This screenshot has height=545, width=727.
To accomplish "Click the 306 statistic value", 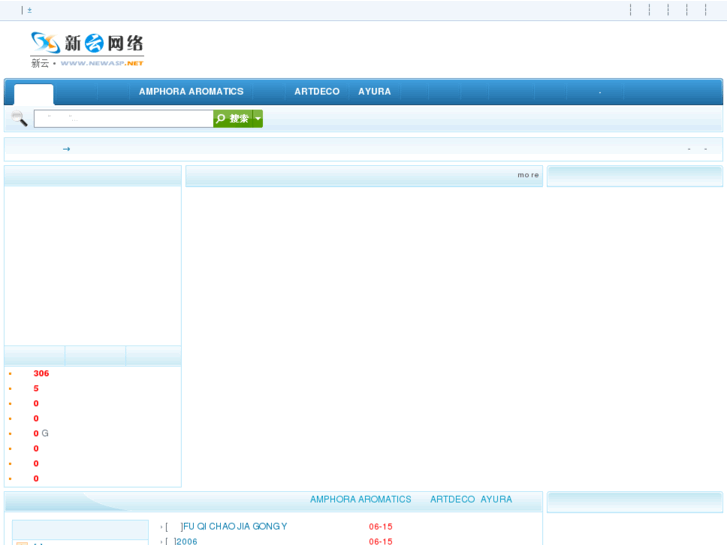I will tap(41, 373).
